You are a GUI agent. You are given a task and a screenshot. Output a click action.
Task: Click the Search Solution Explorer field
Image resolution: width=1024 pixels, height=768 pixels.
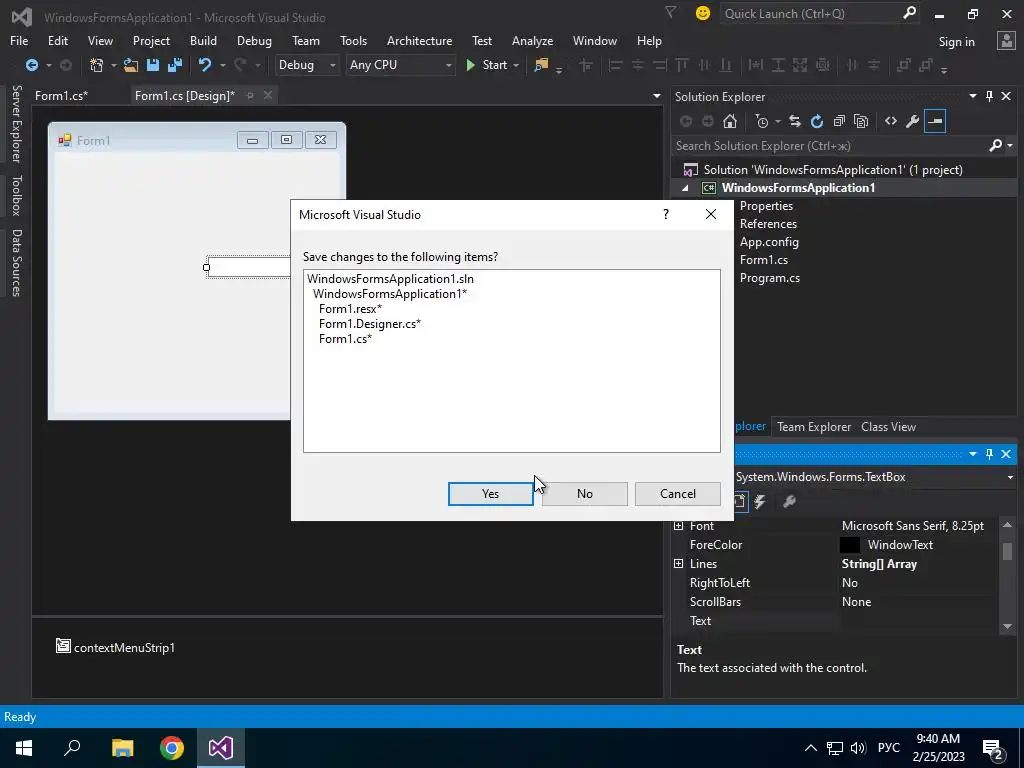pos(831,146)
